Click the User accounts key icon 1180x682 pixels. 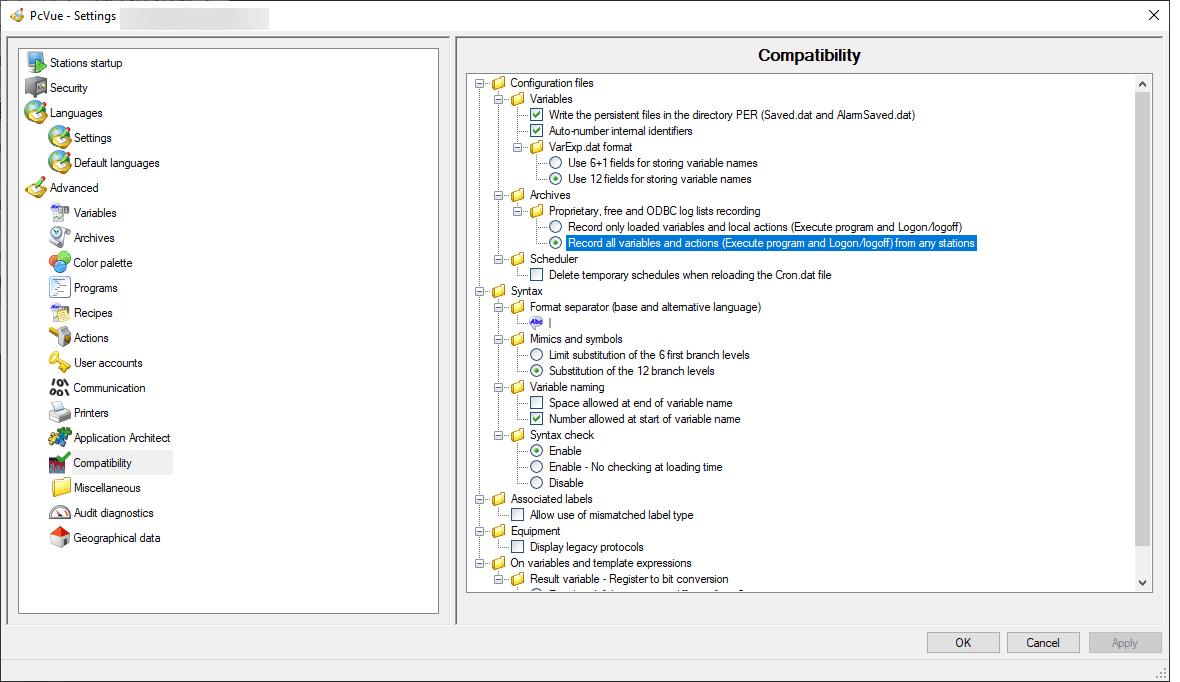(x=59, y=363)
